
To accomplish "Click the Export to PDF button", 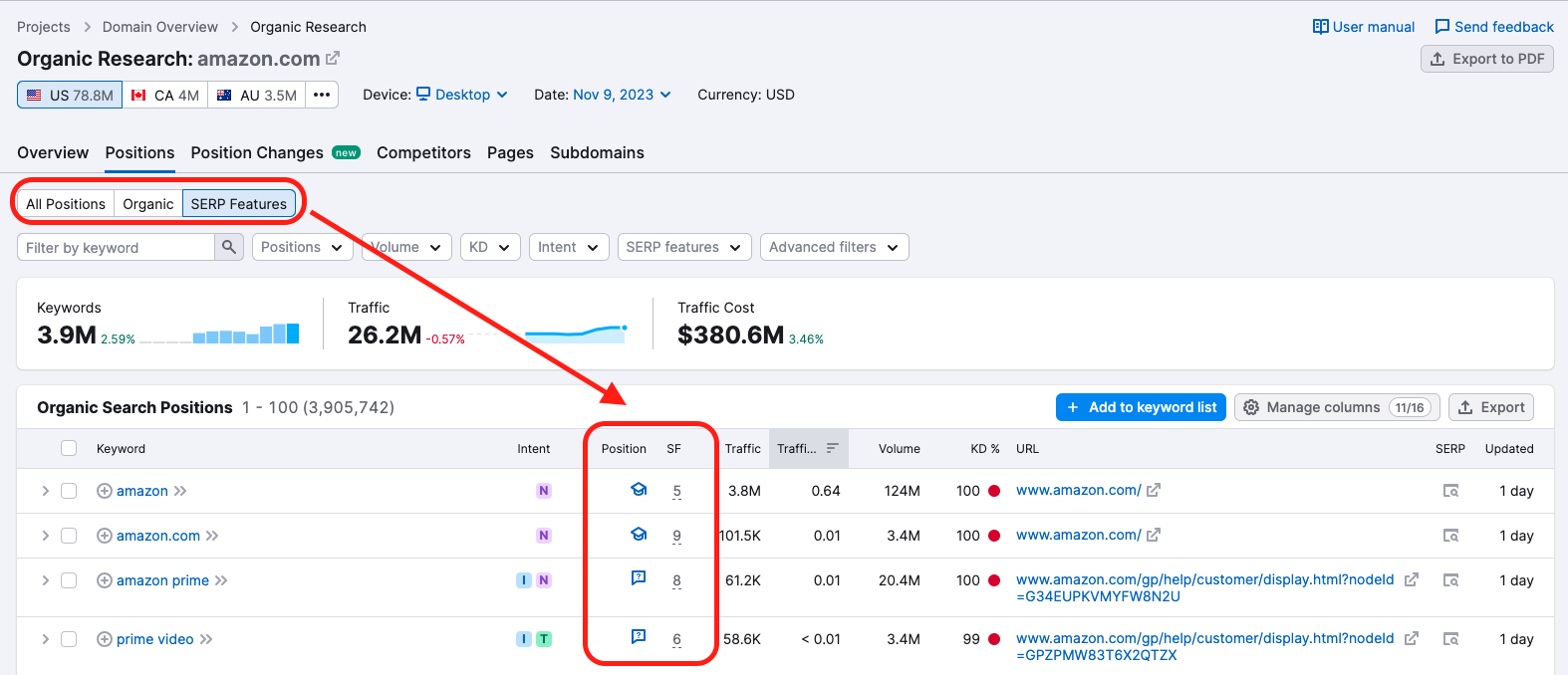I will 1486,59.
